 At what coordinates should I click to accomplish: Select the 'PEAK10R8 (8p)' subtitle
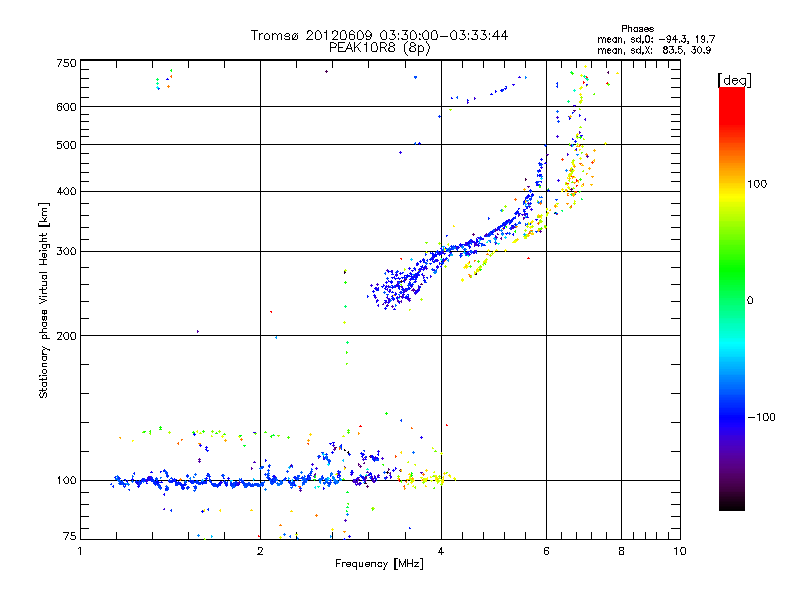click(380, 47)
